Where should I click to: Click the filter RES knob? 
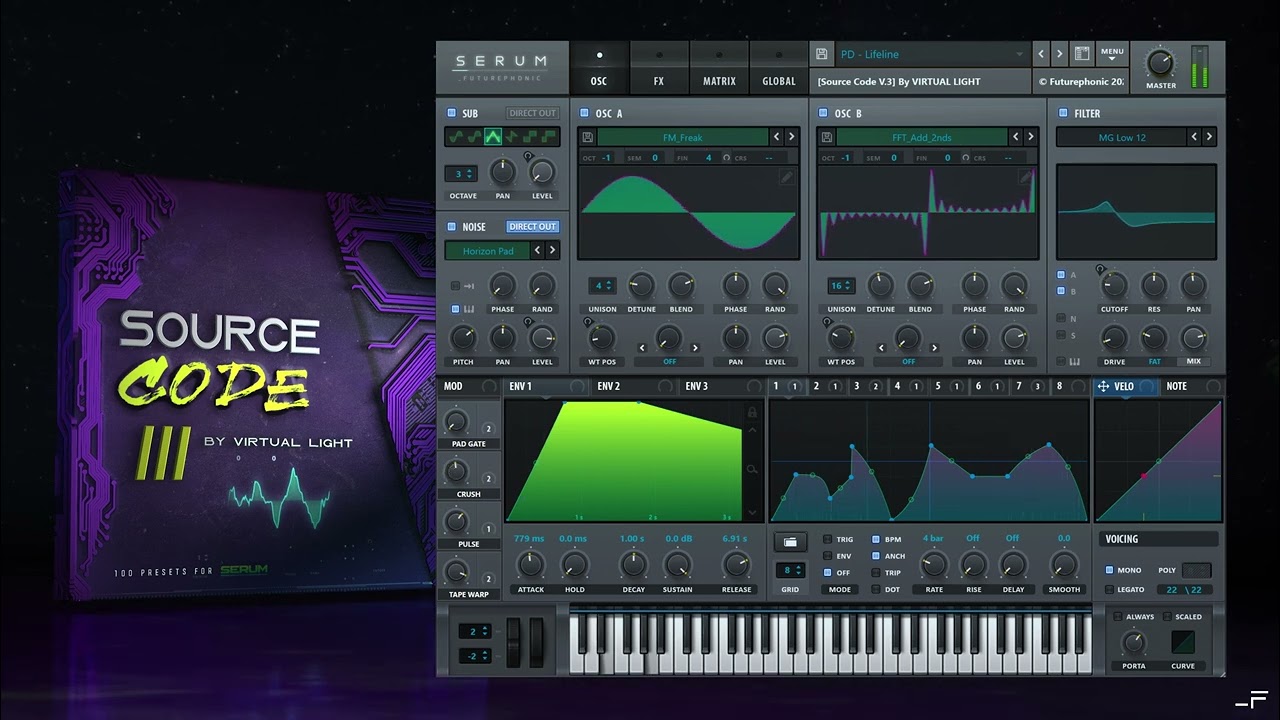tap(1154, 286)
